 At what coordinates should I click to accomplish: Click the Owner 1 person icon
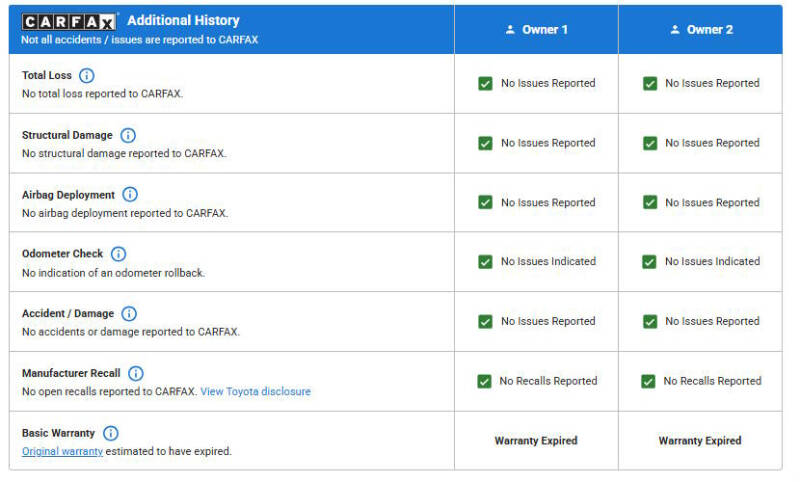pos(510,30)
